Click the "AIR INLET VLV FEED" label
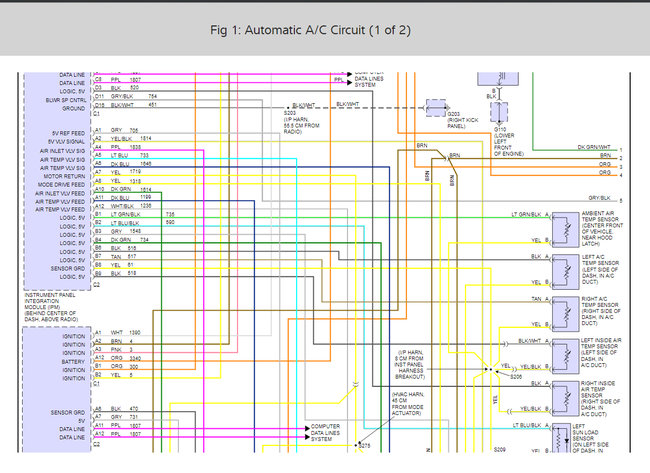This screenshot has height=473, width=650. [x=60, y=194]
